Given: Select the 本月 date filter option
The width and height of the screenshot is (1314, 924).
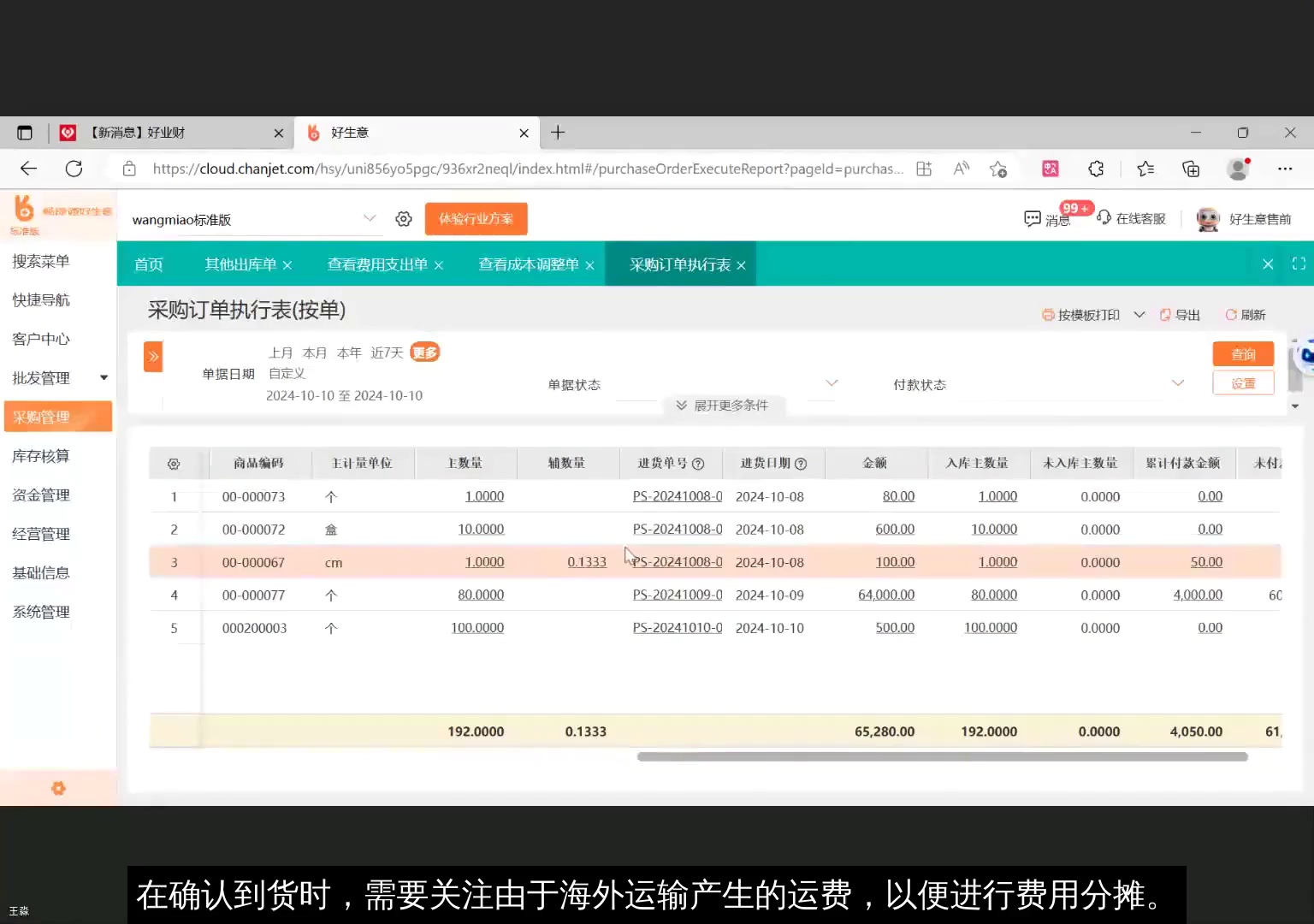Looking at the screenshot, I should (x=315, y=352).
